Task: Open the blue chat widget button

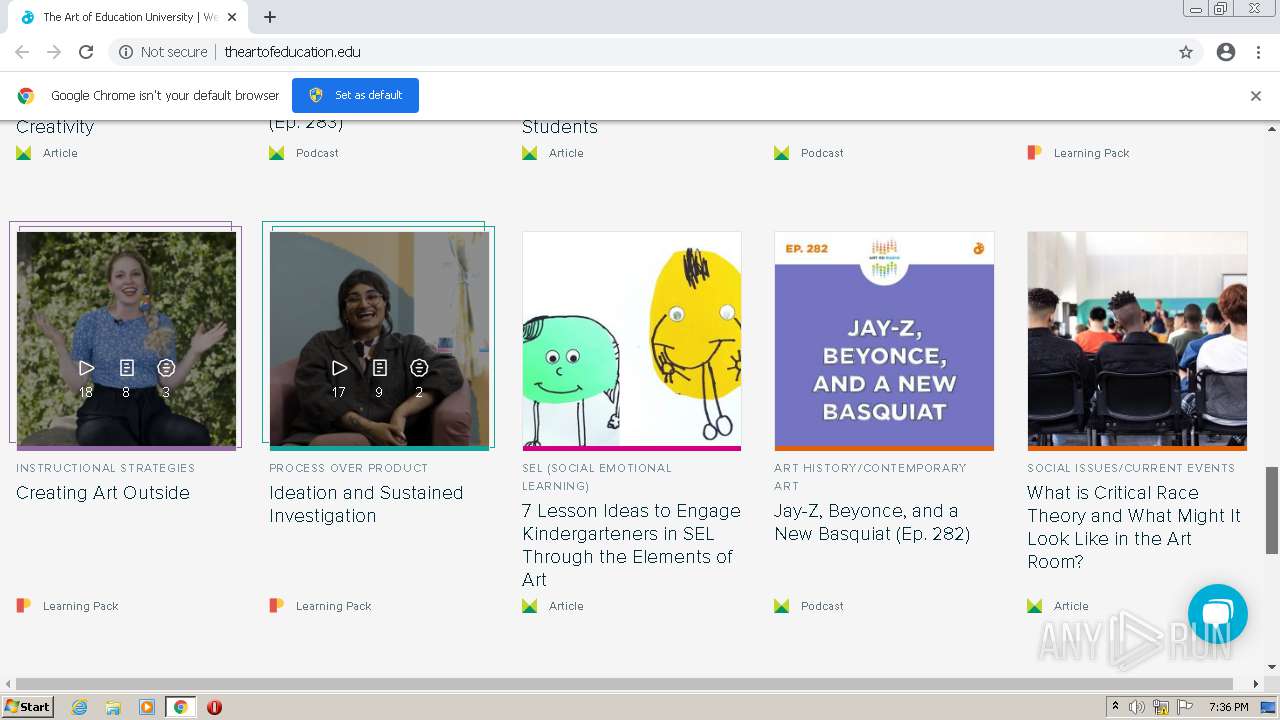Action: click(x=1218, y=614)
